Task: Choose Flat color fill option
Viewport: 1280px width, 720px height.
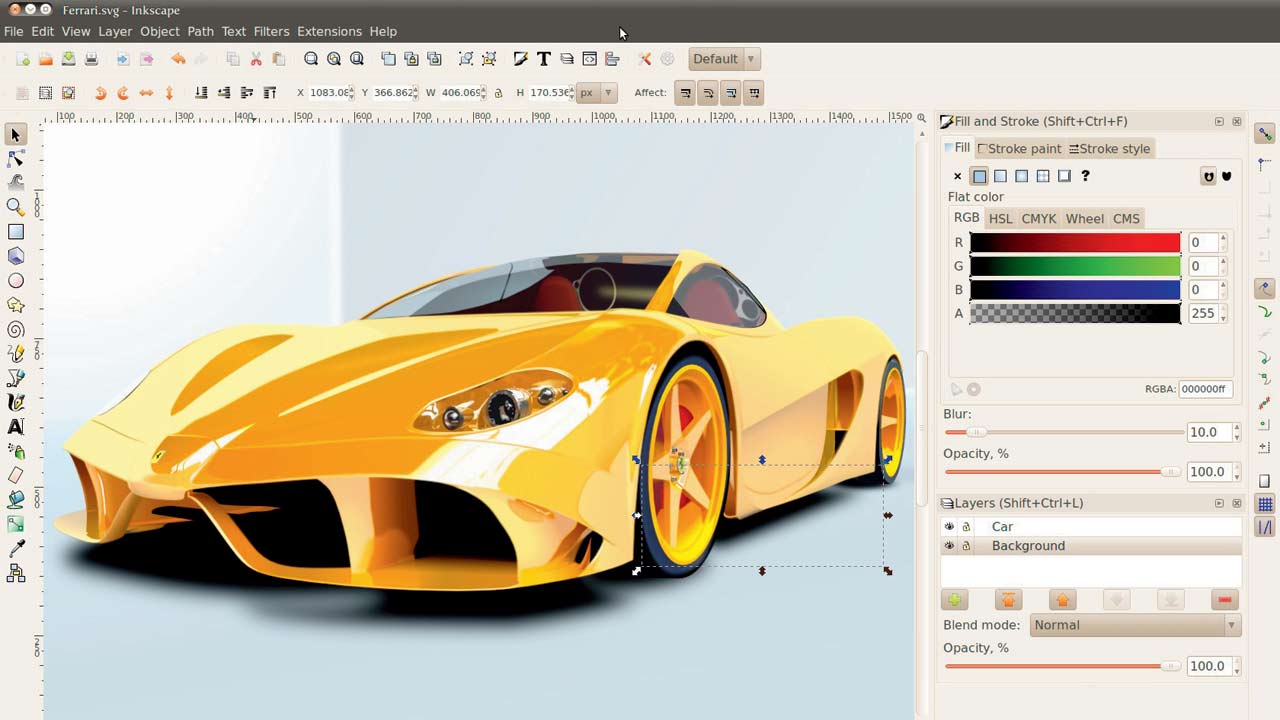Action: click(x=979, y=176)
